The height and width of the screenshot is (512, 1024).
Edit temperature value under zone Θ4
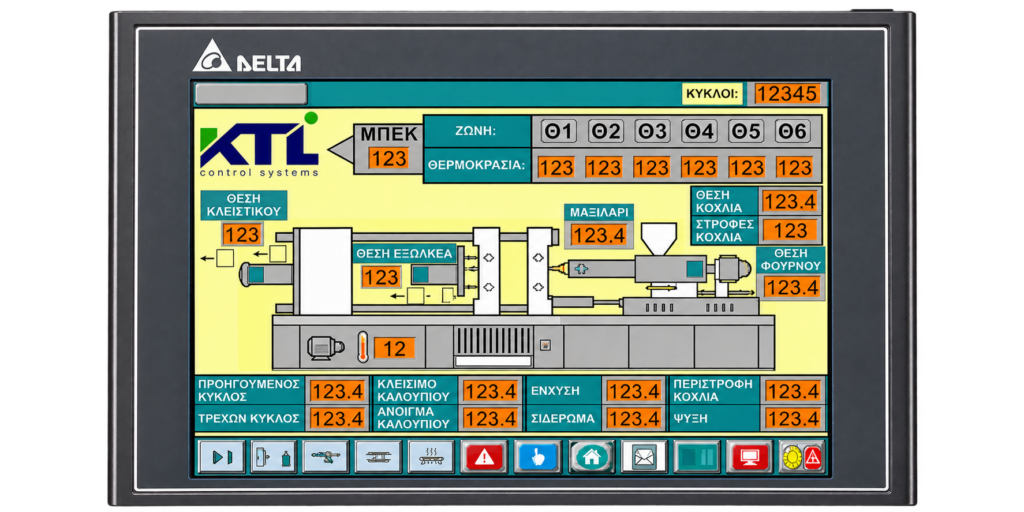699,168
